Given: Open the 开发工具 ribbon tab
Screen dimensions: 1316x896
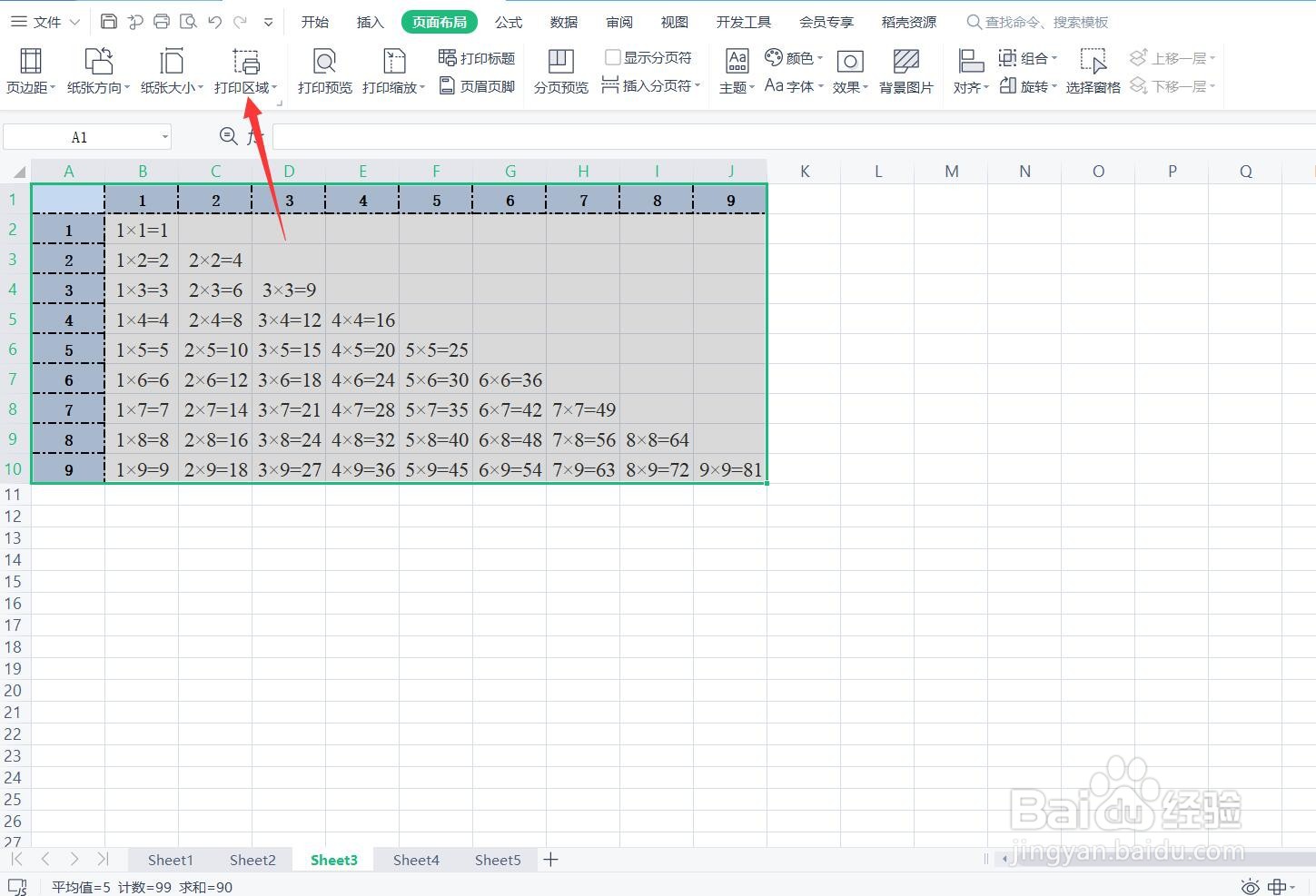Looking at the screenshot, I should pyautogui.click(x=744, y=22).
